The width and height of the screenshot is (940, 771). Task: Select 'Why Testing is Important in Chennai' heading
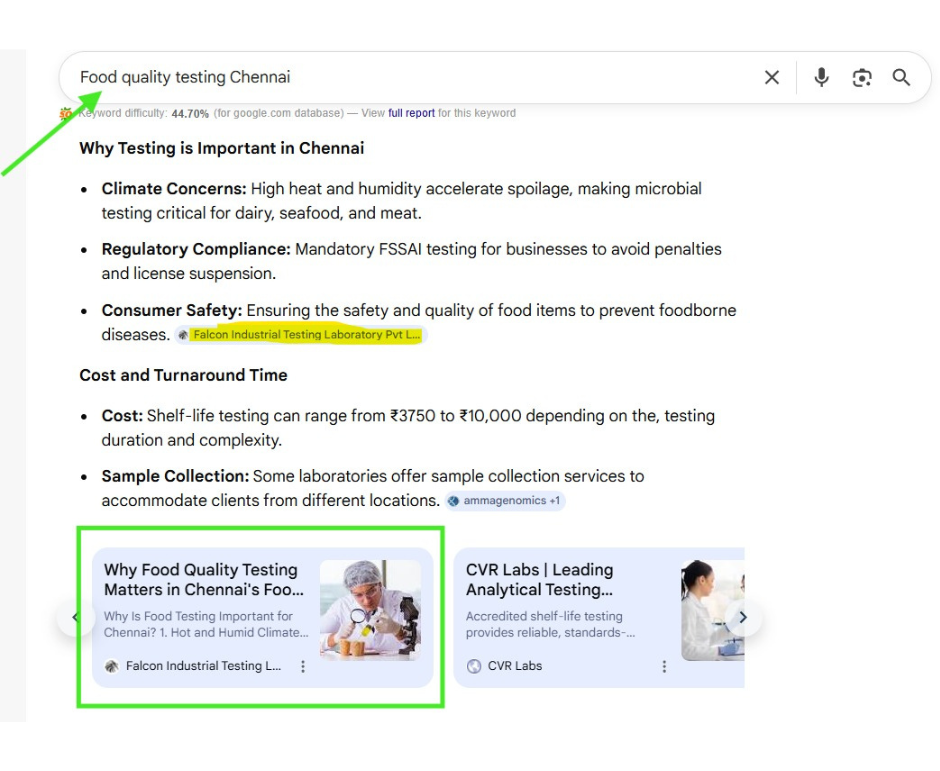pos(222,148)
